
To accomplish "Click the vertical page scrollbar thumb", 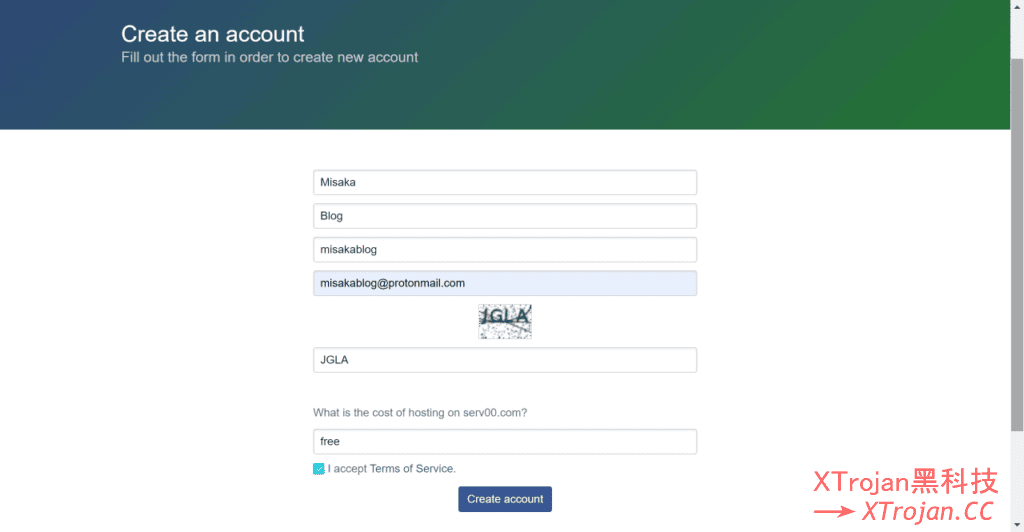I will tap(1017, 250).
